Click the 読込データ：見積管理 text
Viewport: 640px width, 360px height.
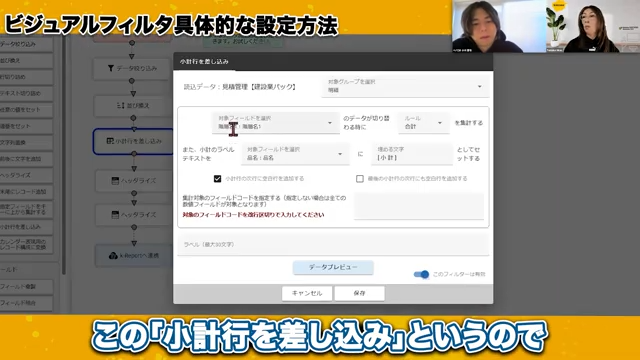240,87
